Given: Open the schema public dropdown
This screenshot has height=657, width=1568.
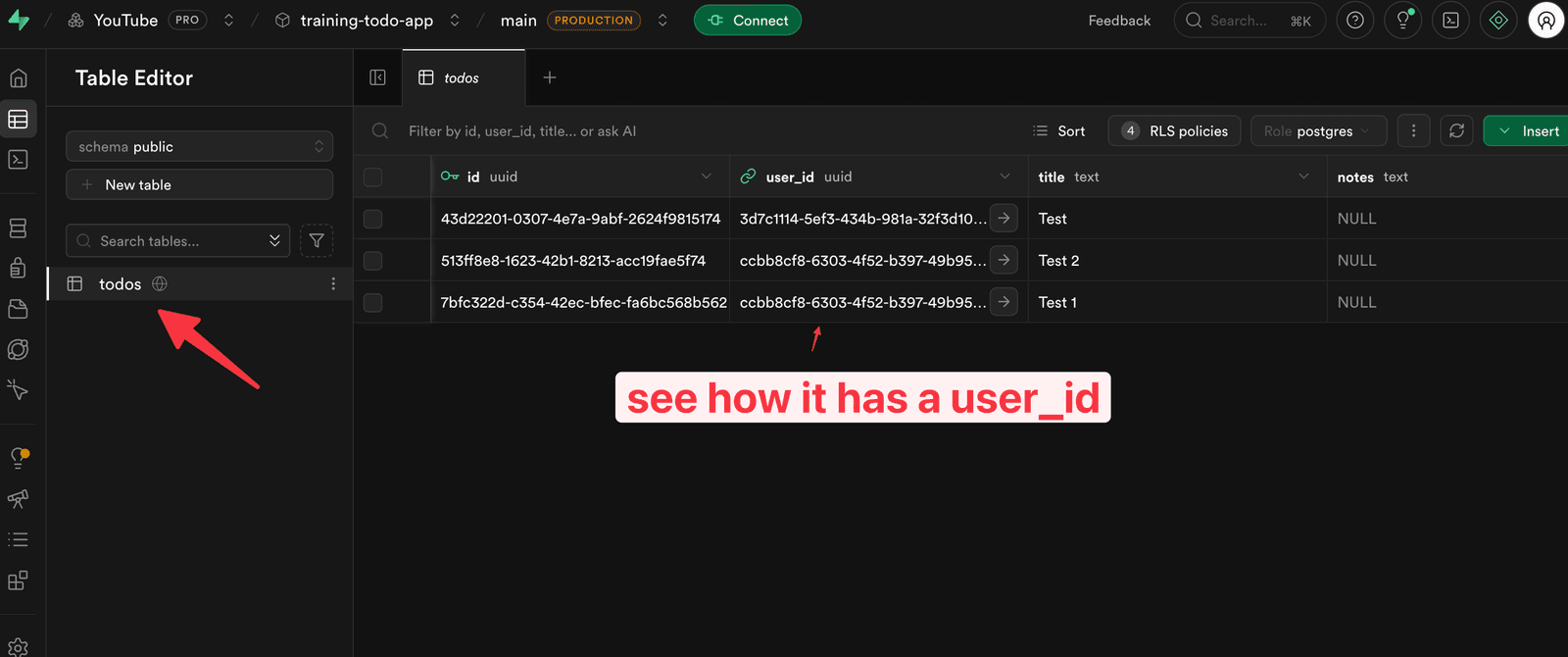Looking at the screenshot, I should pos(200,146).
